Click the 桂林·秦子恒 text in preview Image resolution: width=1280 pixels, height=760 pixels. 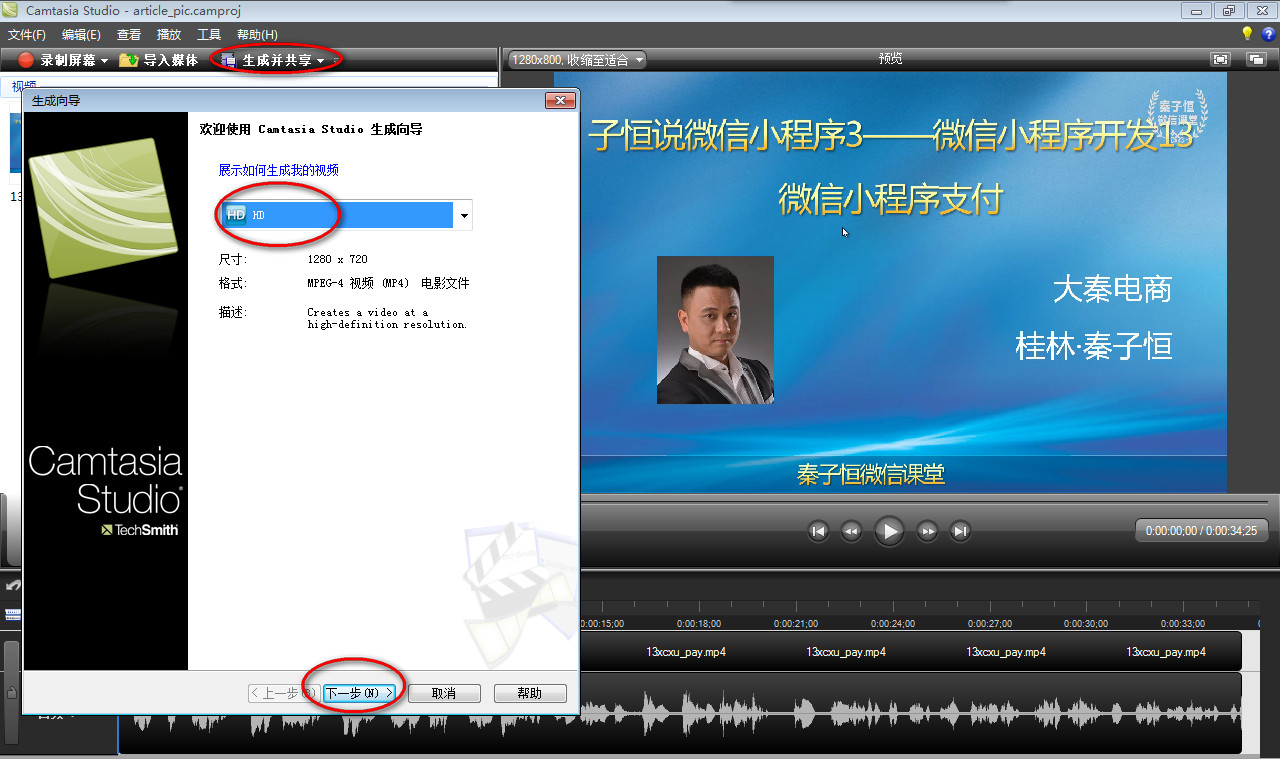pyautogui.click(x=1094, y=347)
